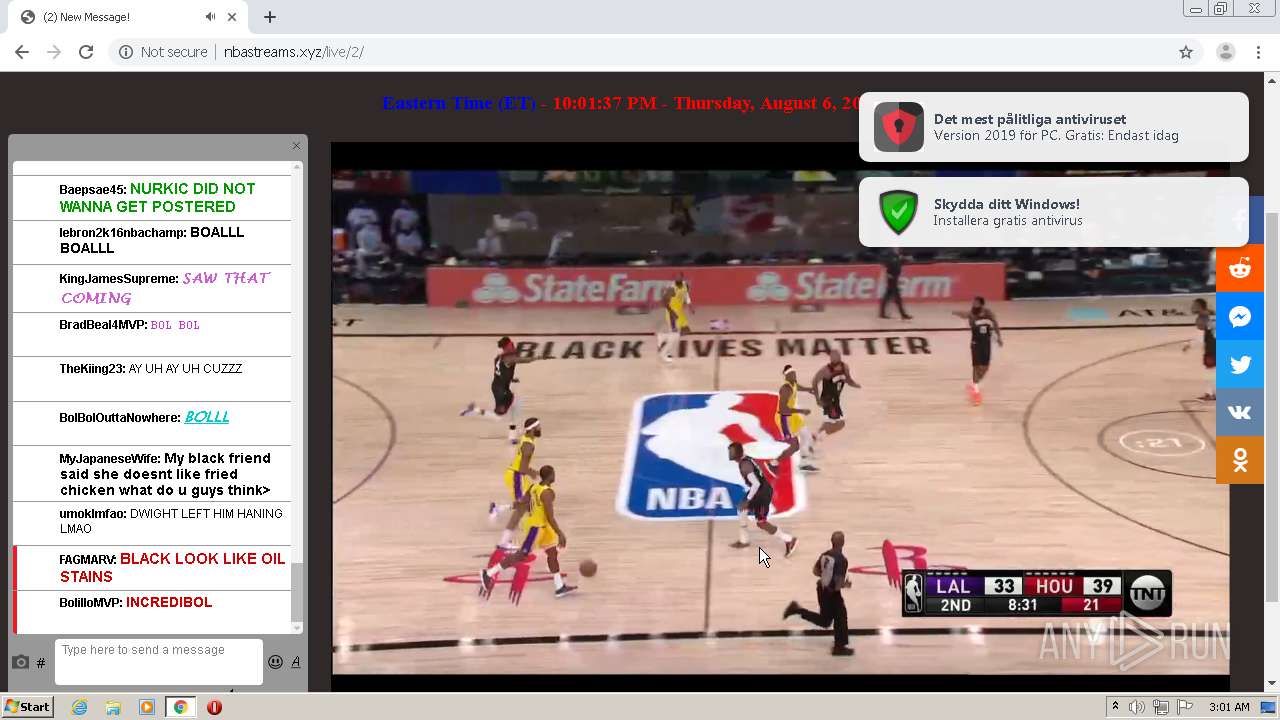This screenshot has height=720, width=1280.
Task: Open a new browser tab
Action: (x=270, y=17)
